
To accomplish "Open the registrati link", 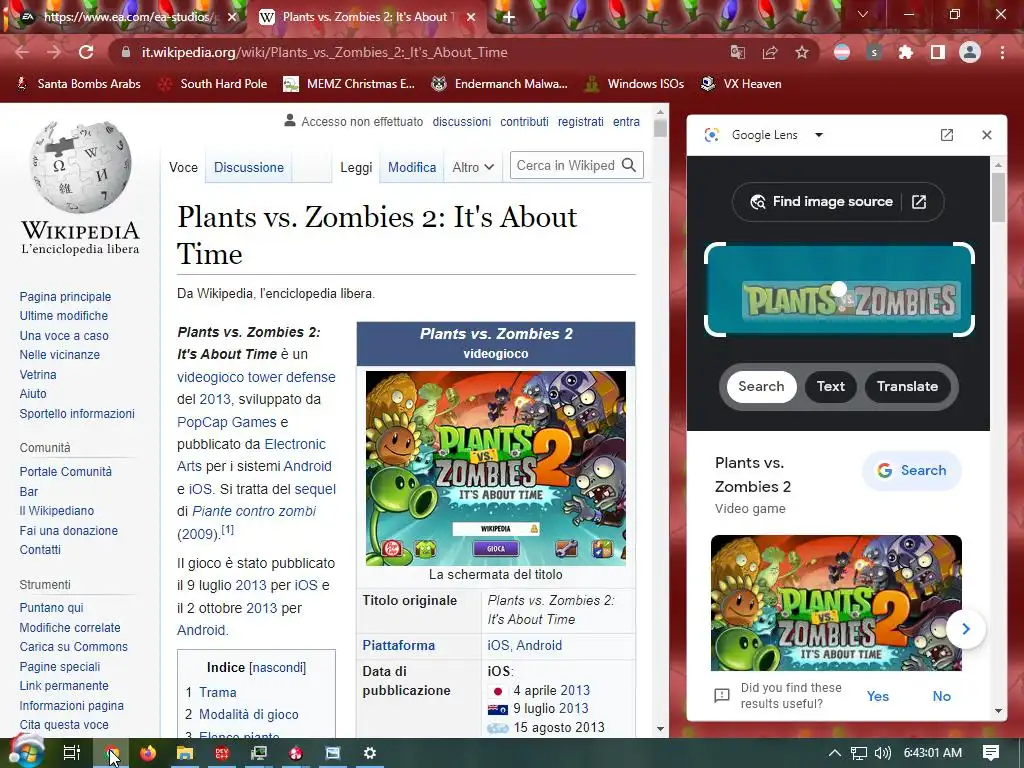I will click(581, 121).
